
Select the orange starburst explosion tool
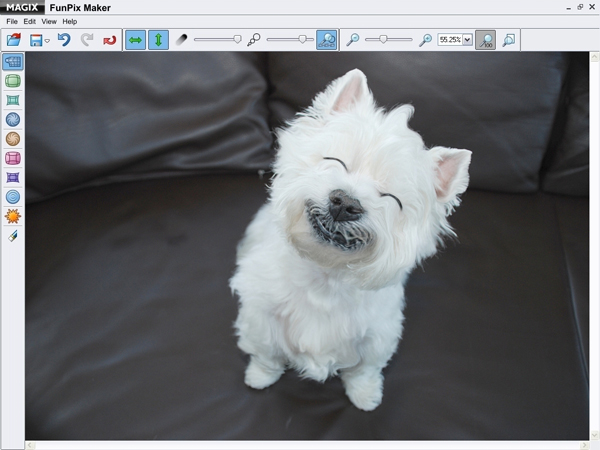[x=13, y=216]
